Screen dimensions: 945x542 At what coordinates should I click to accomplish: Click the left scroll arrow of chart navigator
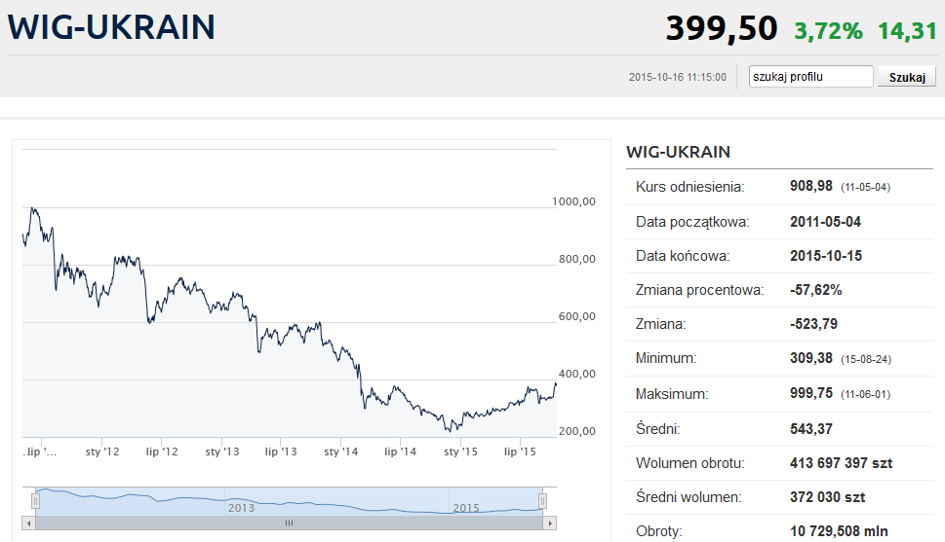click(x=29, y=522)
